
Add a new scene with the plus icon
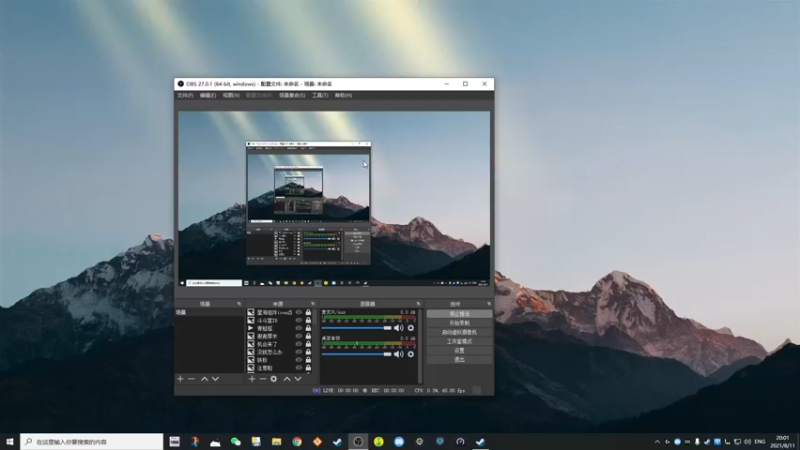click(x=180, y=379)
